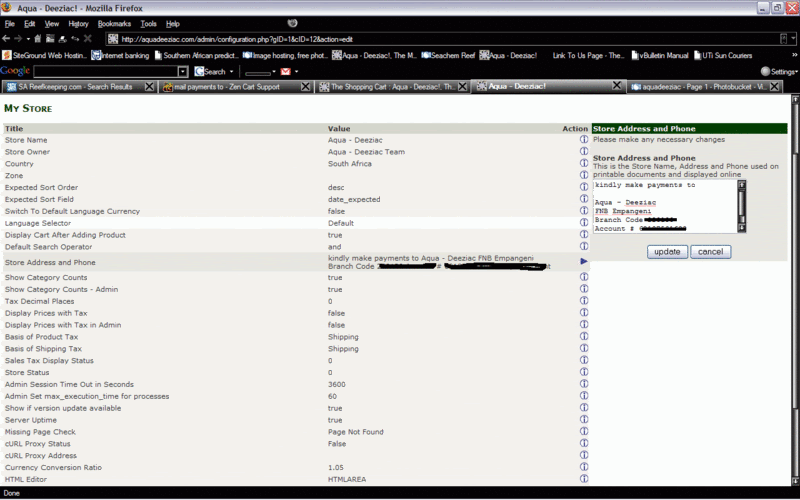
Task: Open the UTi Sun Couriers bookmark
Action: point(723,55)
